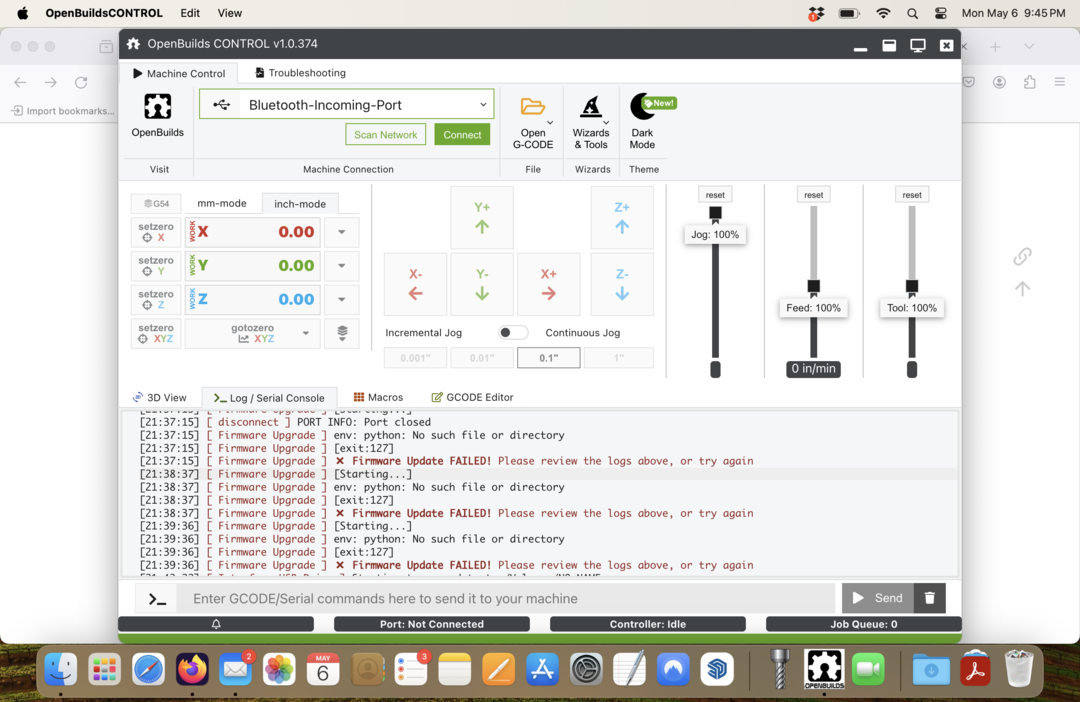The width and height of the screenshot is (1080, 702).
Task: Open Firefox from the Dock
Action: click(x=192, y=669)
